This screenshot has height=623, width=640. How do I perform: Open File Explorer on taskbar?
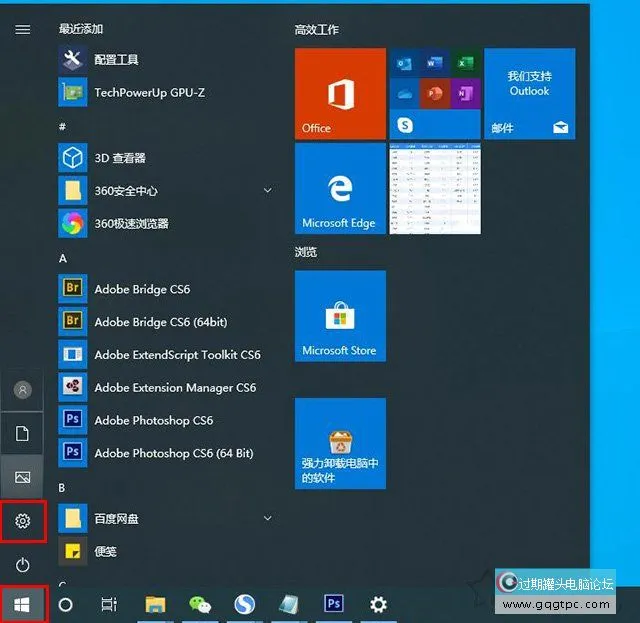(156, 605)
